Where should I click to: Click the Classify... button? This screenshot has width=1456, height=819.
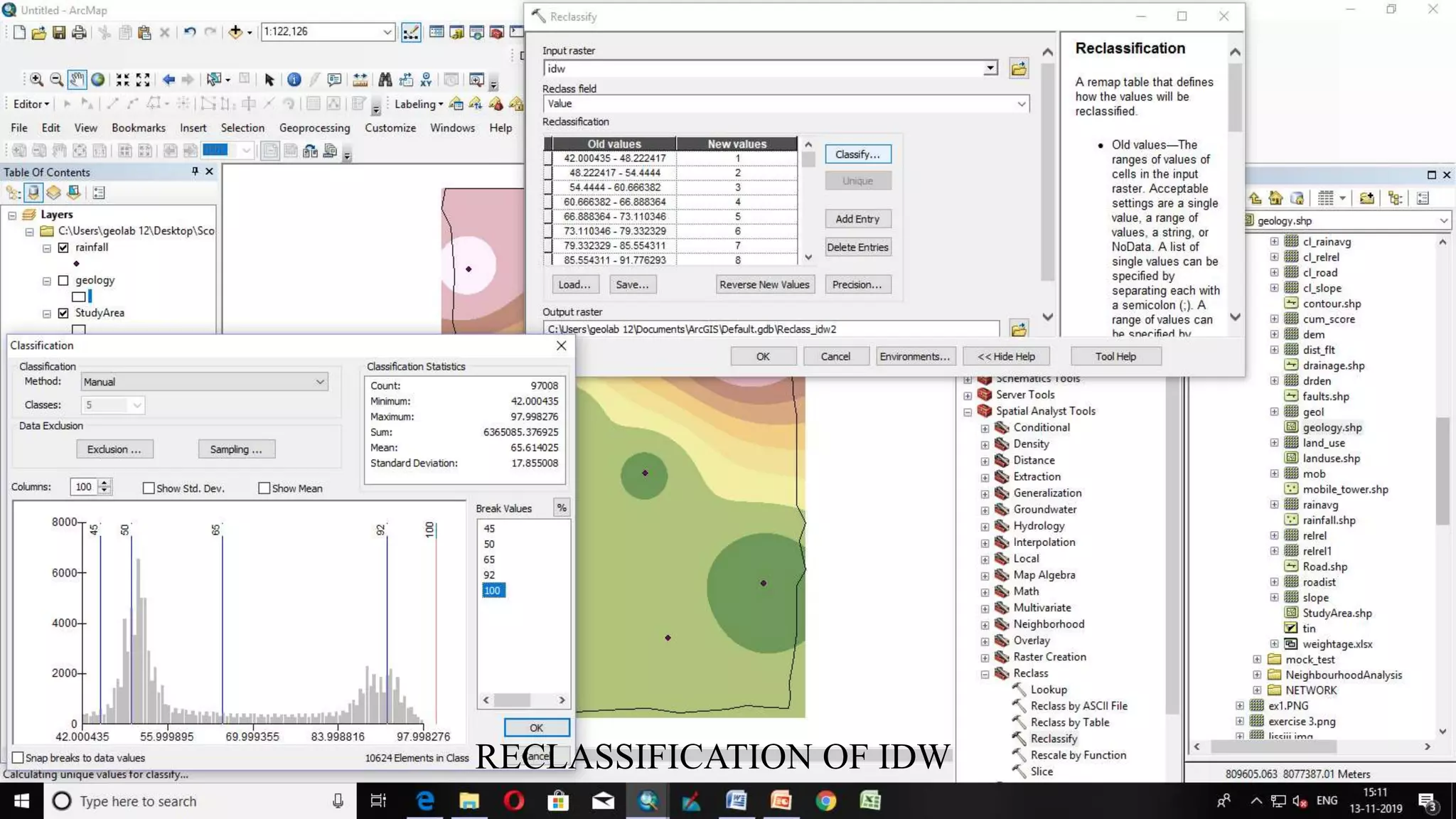857,154
